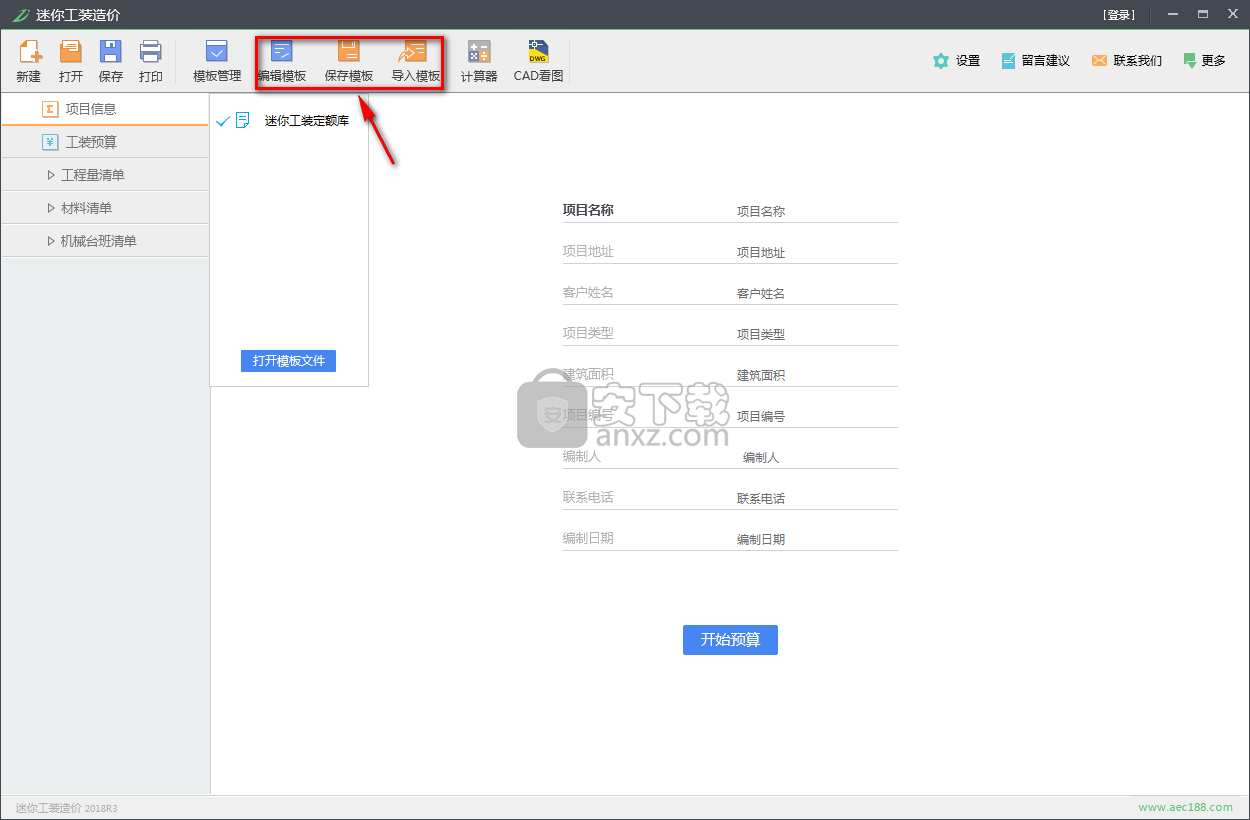The width and height of the screenshot is (1250, 820).
Task: Select the 编制日期 input field
Action: tap(816, 539)
